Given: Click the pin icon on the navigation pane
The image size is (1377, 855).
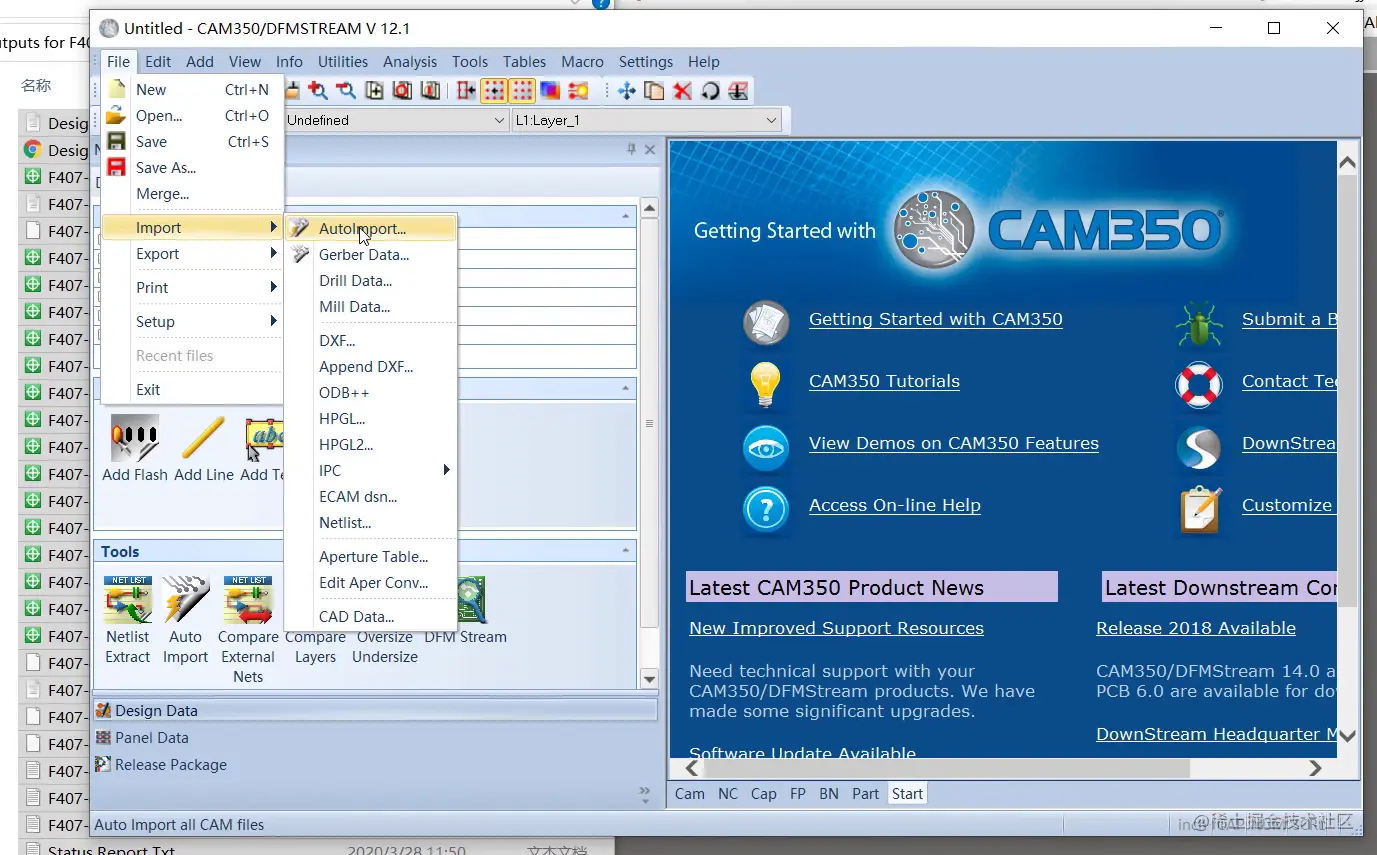Looking at the screenshot, I should tap(631, 149).
